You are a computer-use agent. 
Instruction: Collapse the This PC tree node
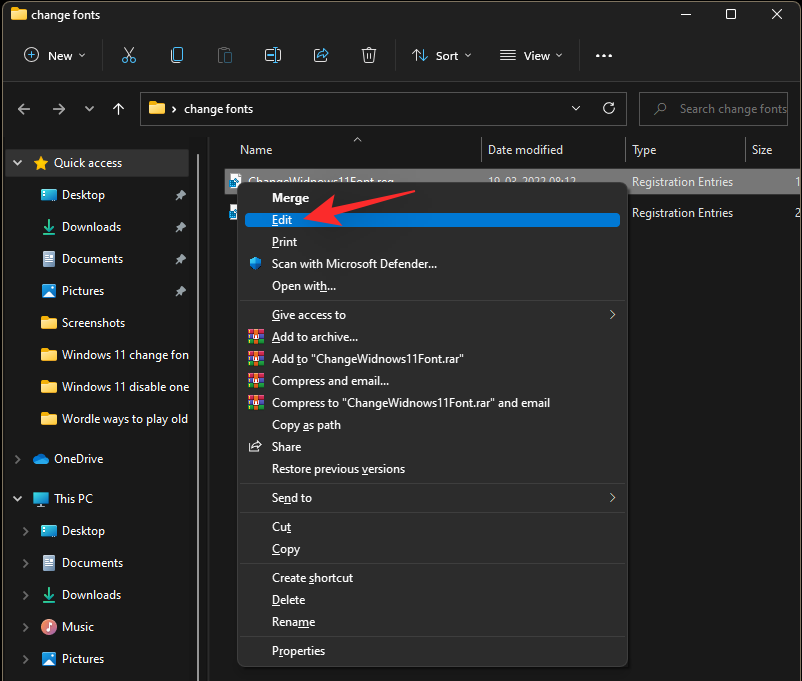point(17,499)
